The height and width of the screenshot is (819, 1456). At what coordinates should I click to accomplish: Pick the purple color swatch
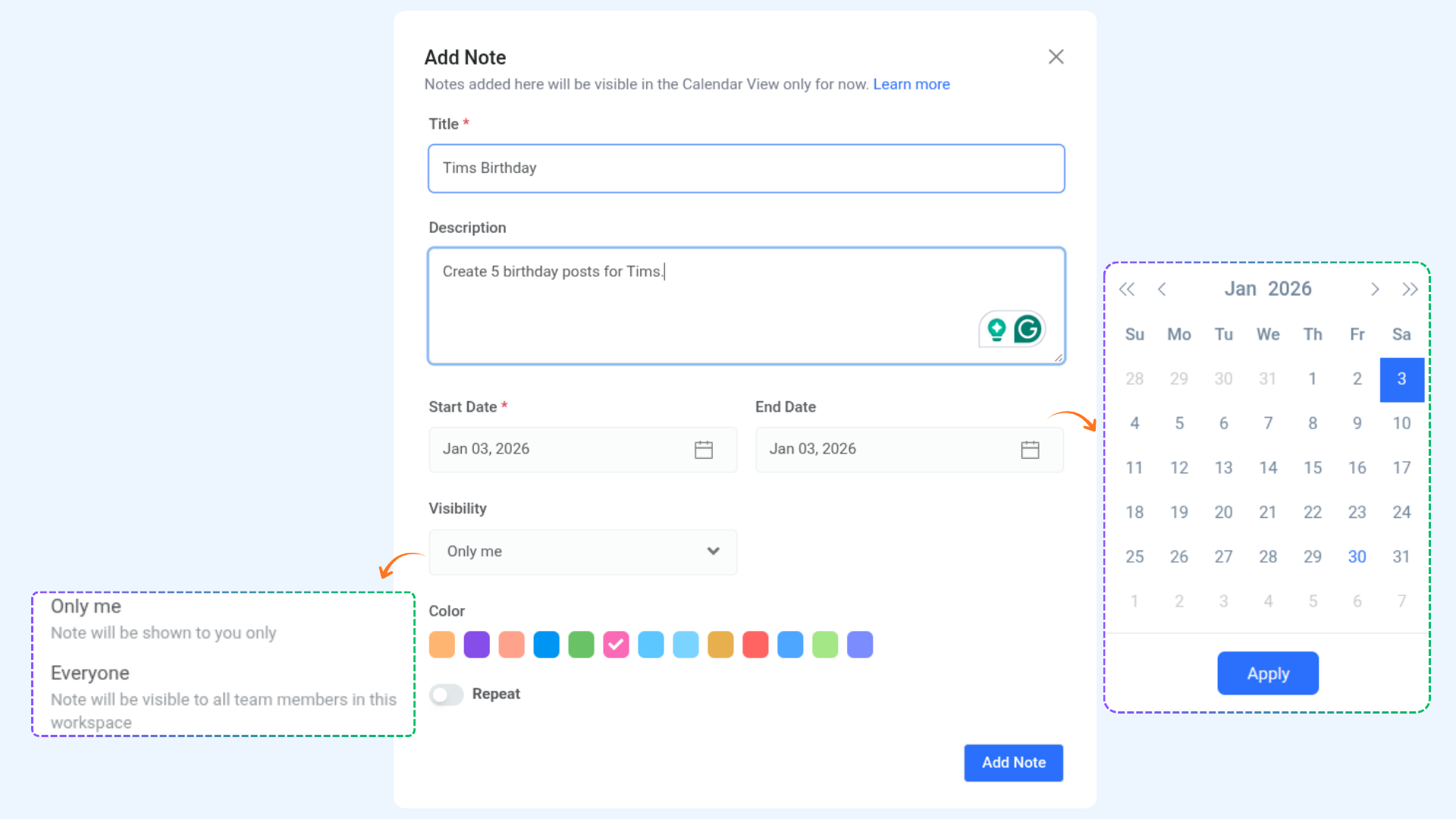[476, 645]
